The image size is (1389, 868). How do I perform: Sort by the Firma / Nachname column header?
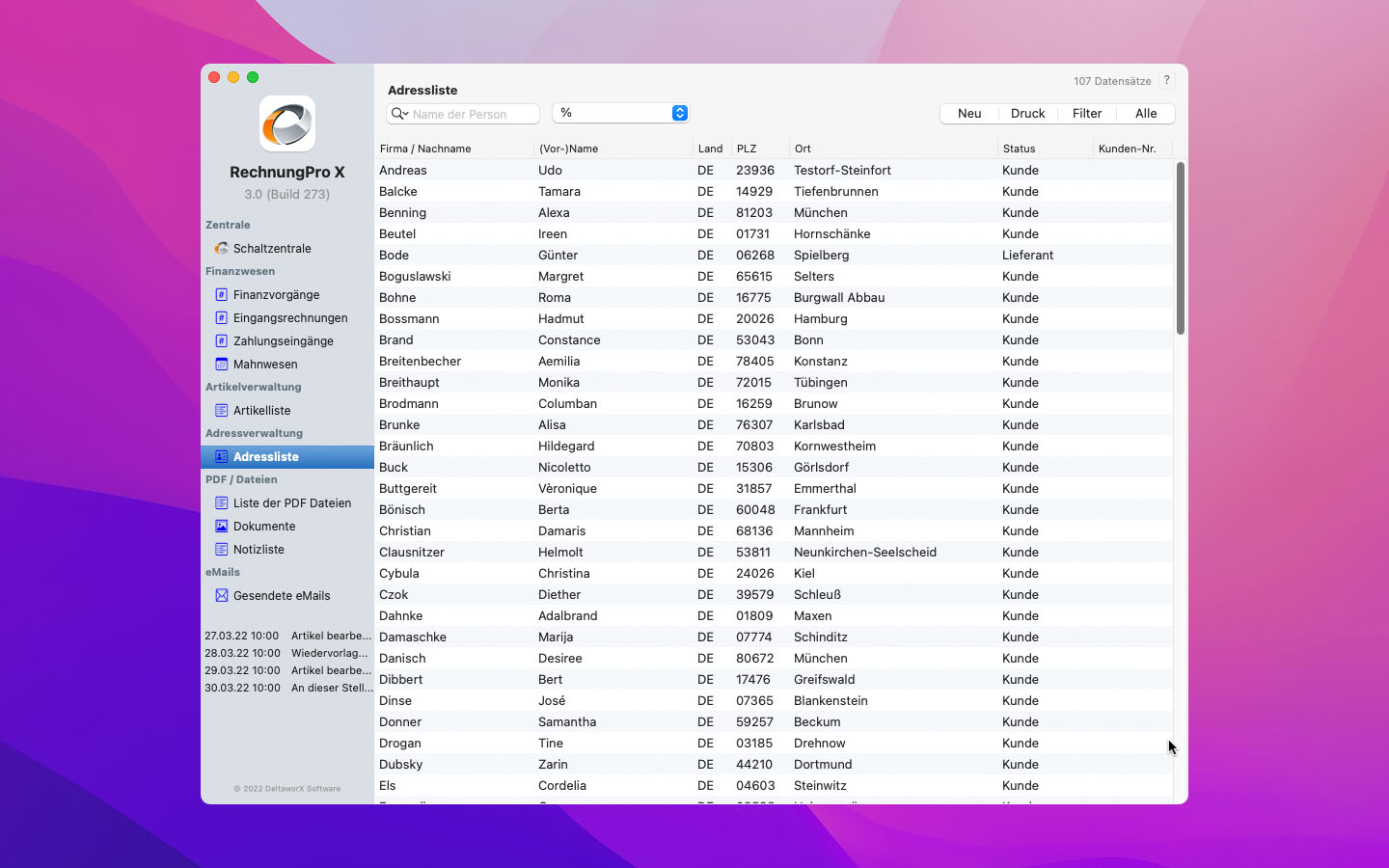(425, 149)
